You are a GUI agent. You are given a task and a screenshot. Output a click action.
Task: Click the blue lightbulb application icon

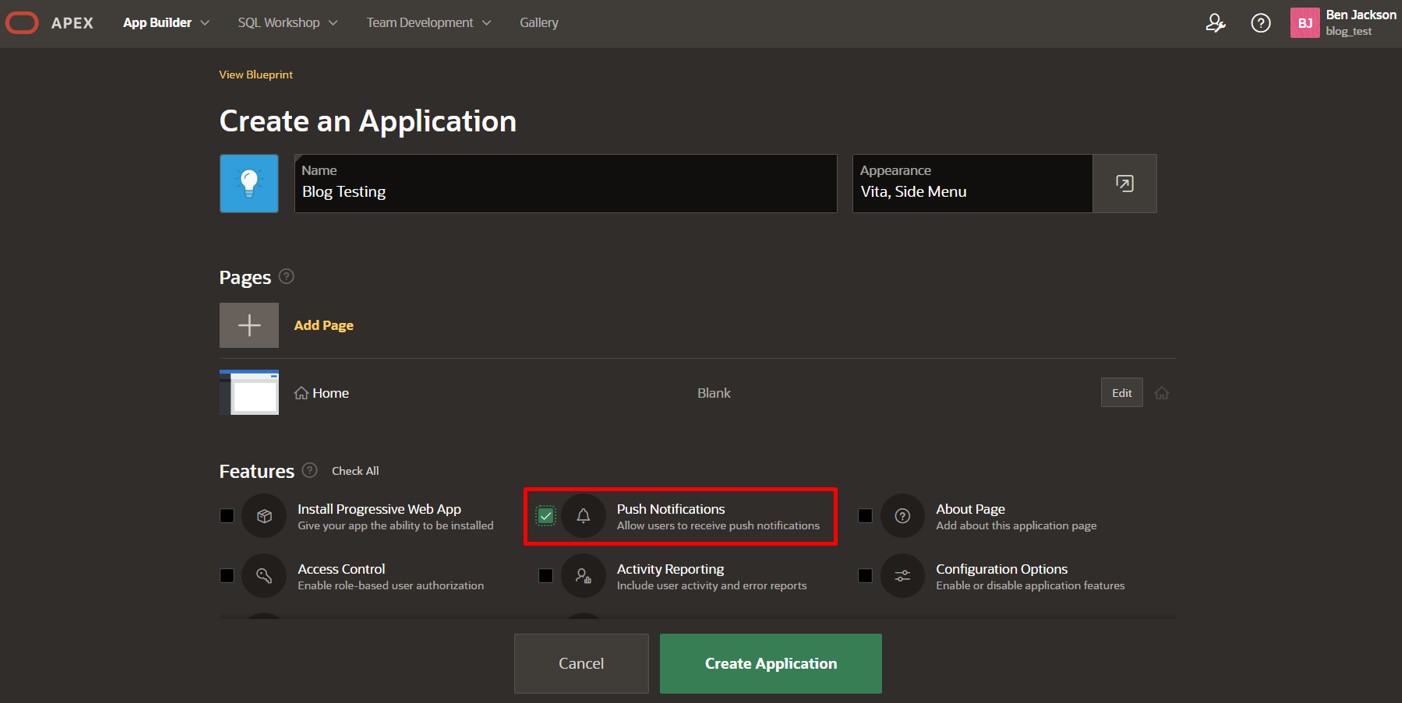click(249, 183)
